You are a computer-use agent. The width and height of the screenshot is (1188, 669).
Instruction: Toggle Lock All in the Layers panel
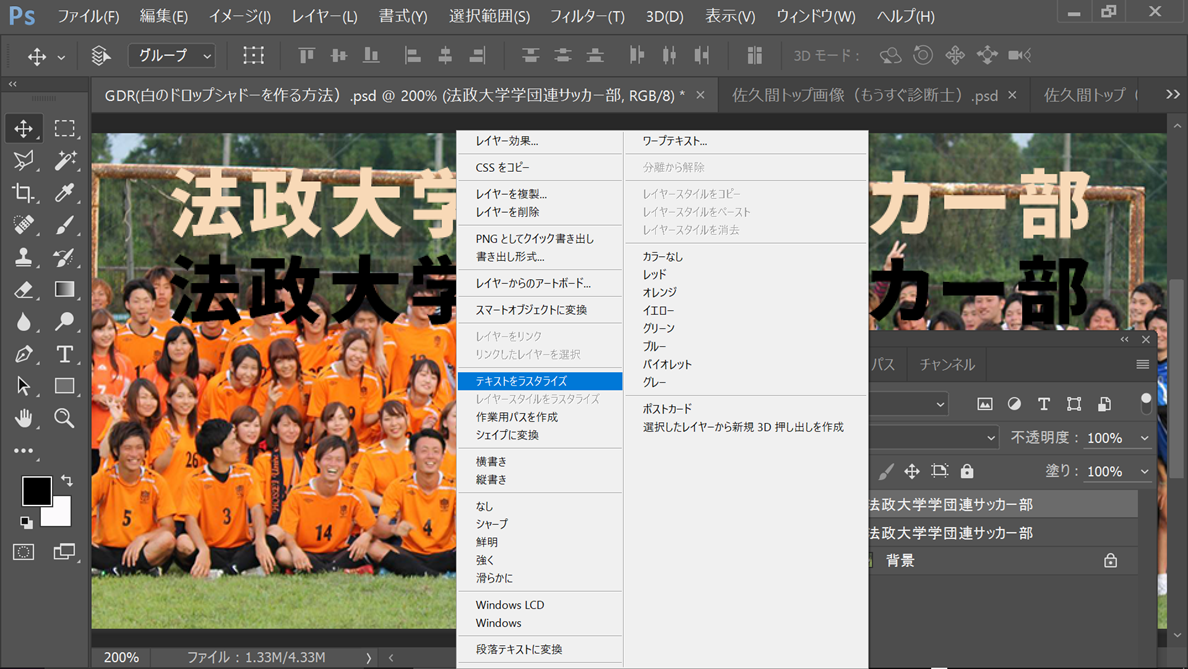pos(967,471)
